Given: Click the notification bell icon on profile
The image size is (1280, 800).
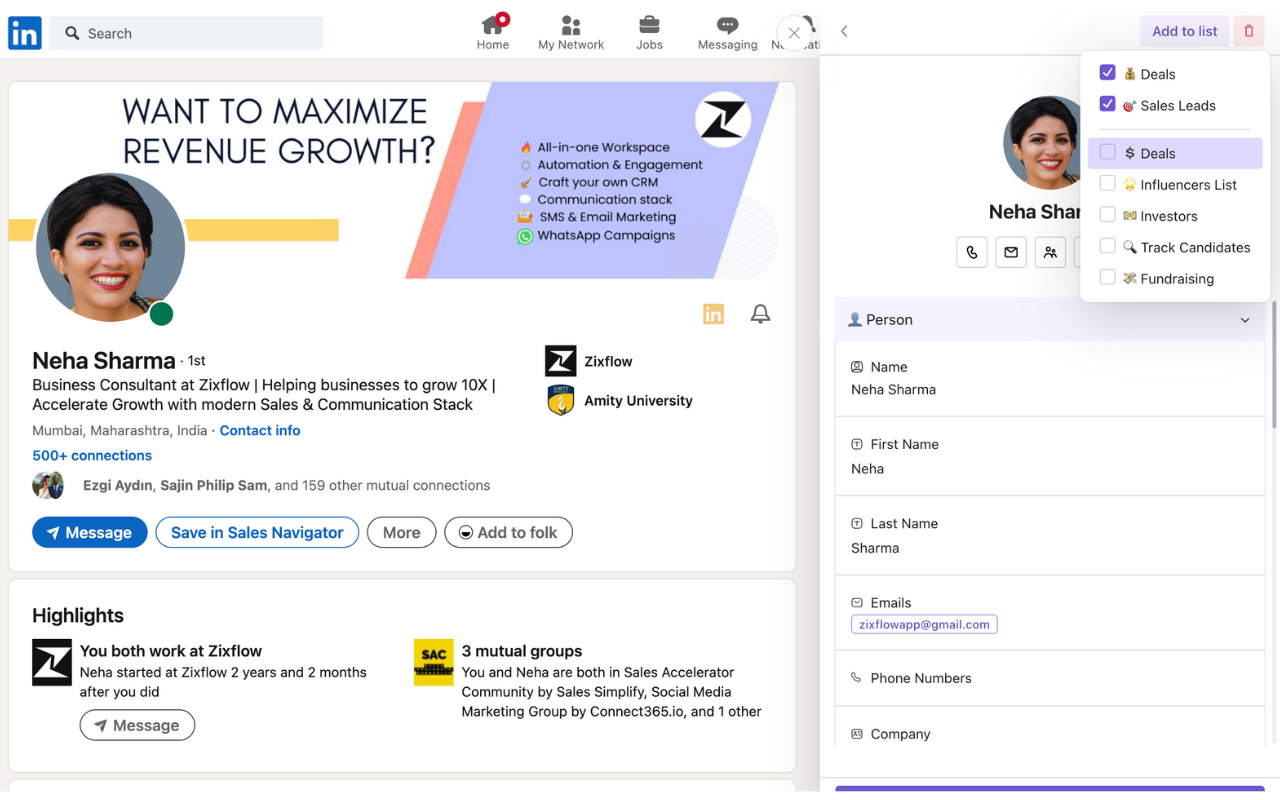Looking at the screenshot, I should point(760,314).
